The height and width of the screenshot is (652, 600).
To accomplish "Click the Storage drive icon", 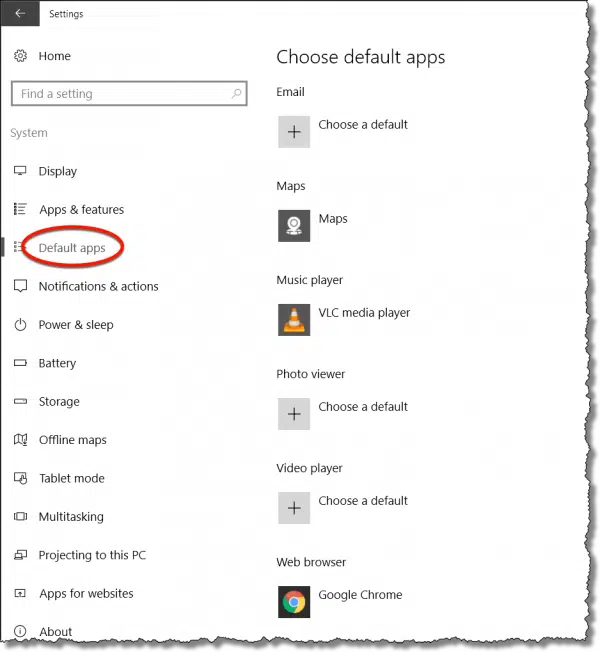I will [x=20, y=401].
